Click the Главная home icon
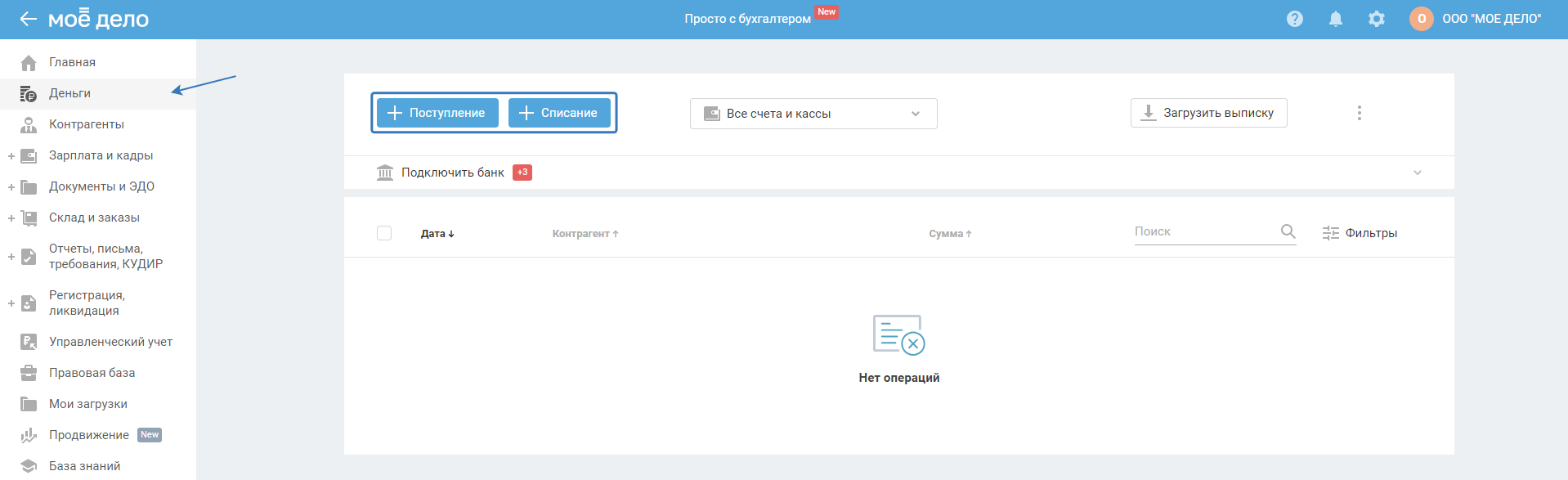Viewport: 1568px width, 480px height. (x=29, y=63)
